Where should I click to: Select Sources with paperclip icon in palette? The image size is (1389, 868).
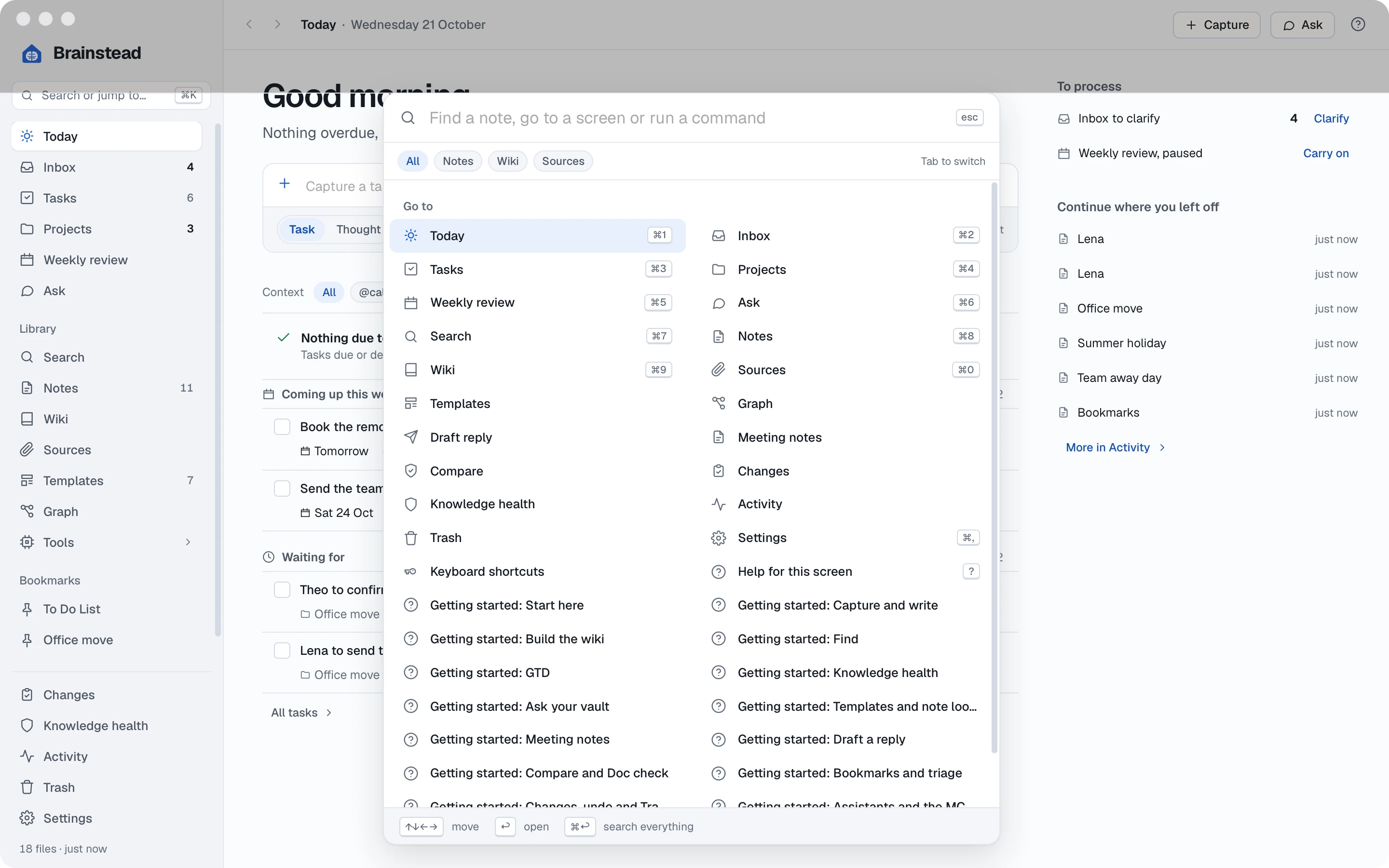click(845, 370)
